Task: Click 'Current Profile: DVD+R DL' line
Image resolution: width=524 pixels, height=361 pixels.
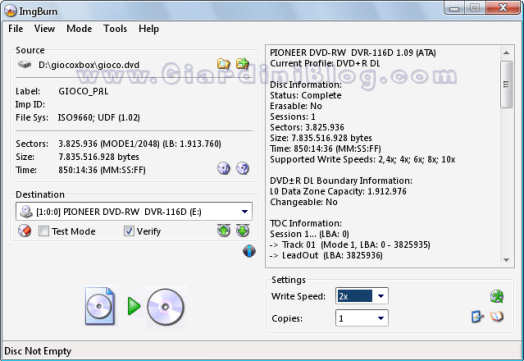Action: point(325,63)
